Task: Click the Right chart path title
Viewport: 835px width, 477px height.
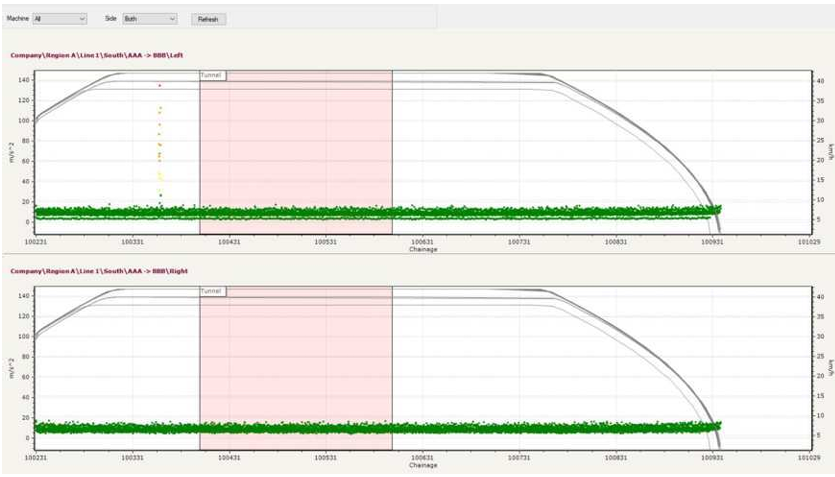Action: click(x=98, y=271)
